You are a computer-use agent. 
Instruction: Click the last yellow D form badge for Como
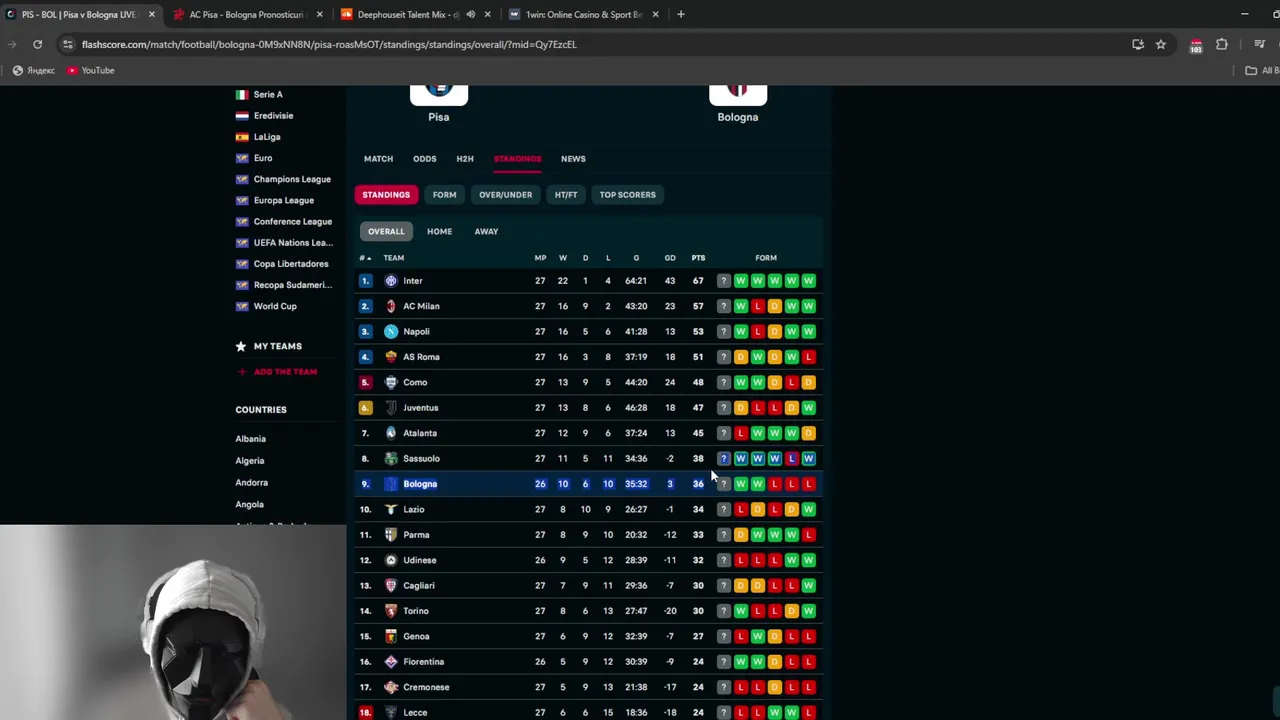pyautogui.click(x=808, y=382)
